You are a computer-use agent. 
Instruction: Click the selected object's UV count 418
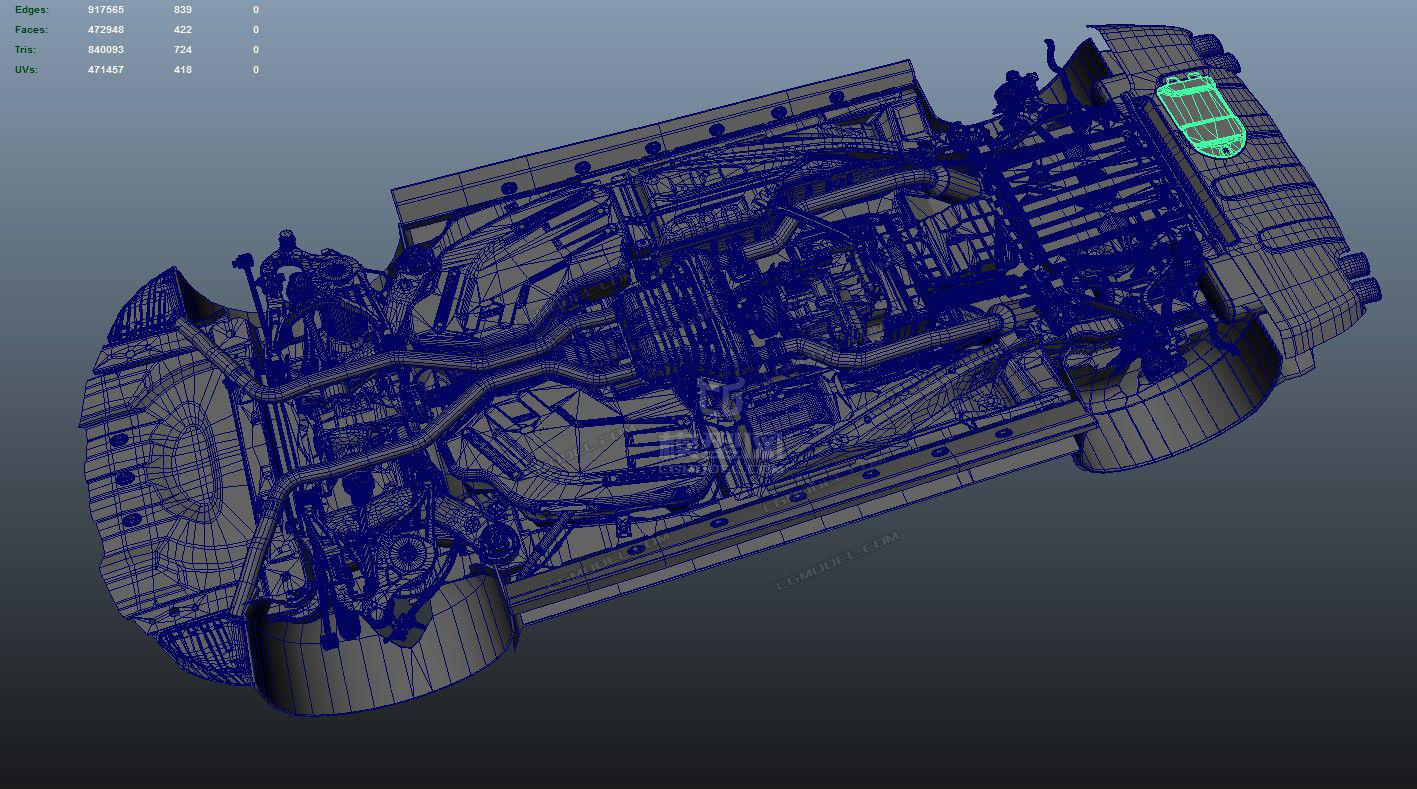pos(182,70)
